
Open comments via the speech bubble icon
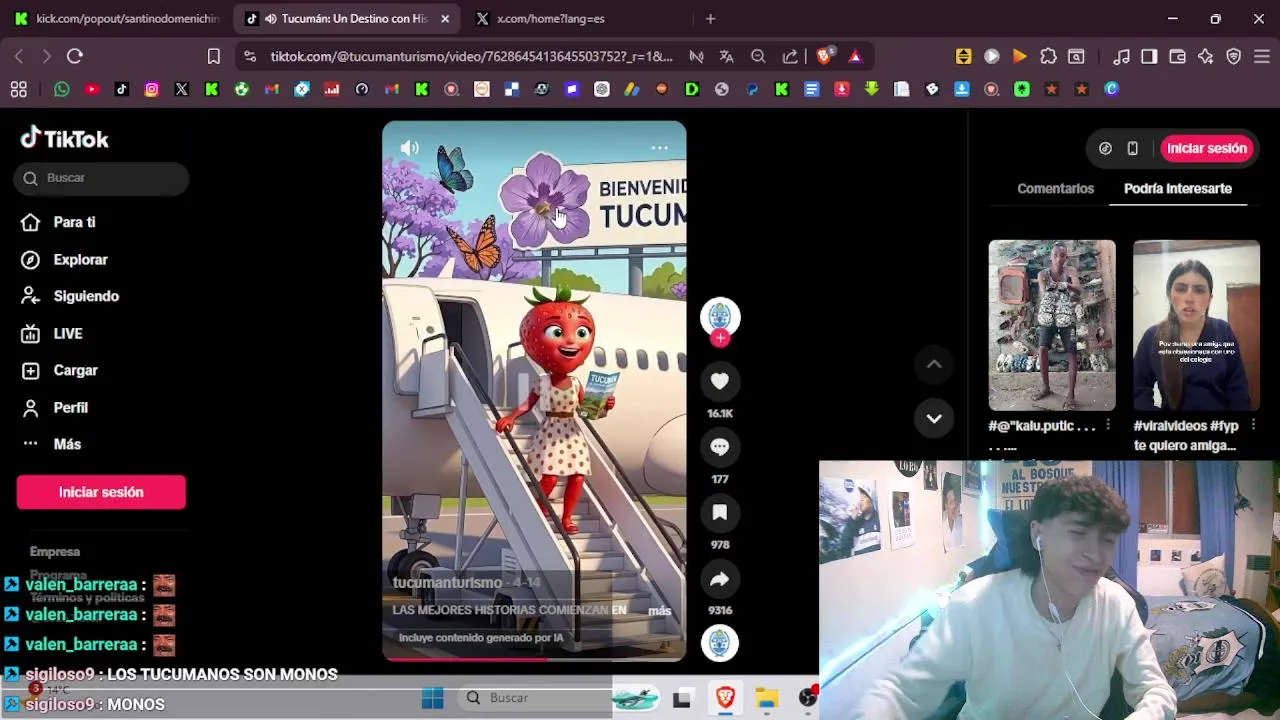(719, 447)
